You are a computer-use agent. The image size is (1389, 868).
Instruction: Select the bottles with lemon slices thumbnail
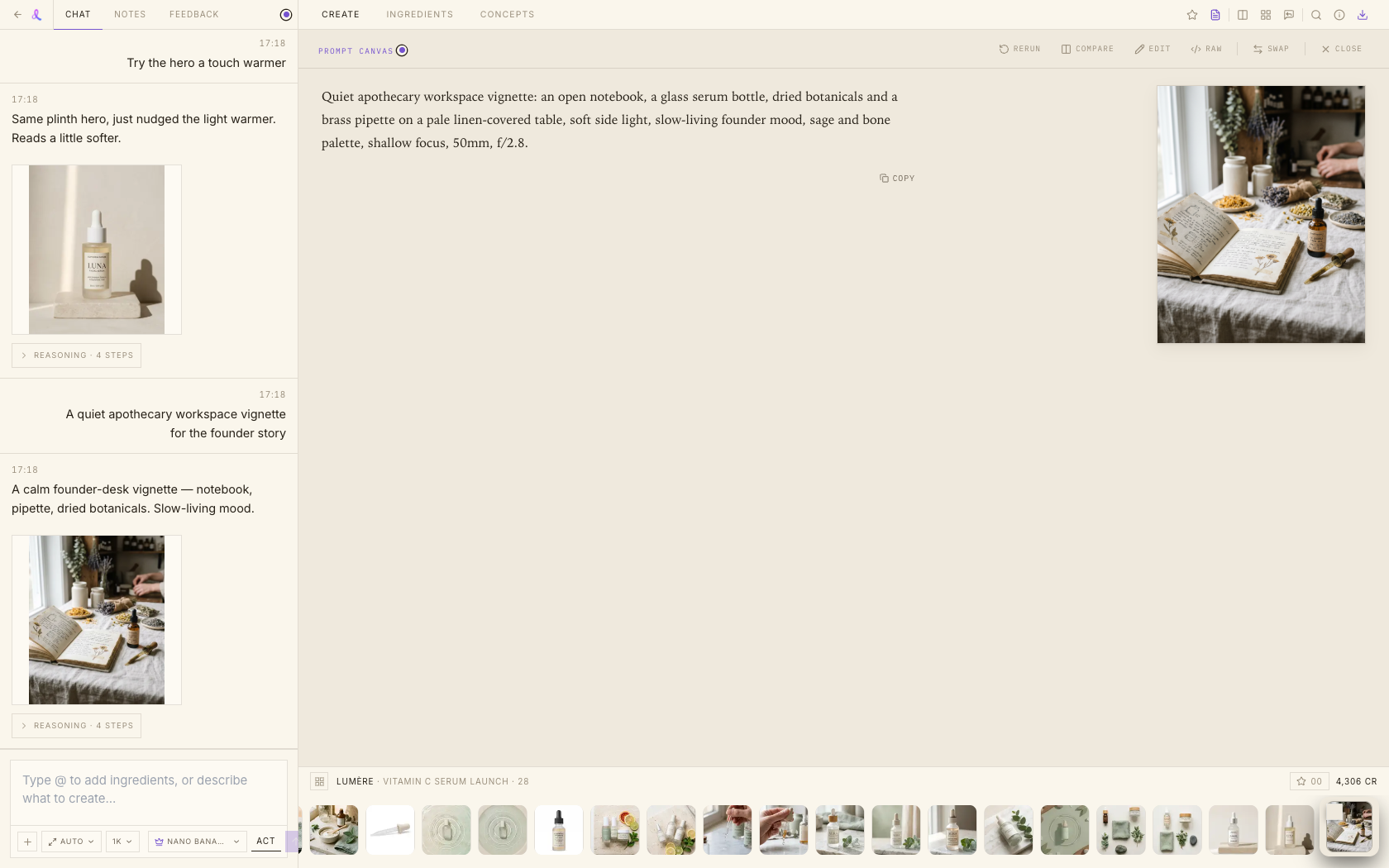pyautogui.click(x=671, y=830)
